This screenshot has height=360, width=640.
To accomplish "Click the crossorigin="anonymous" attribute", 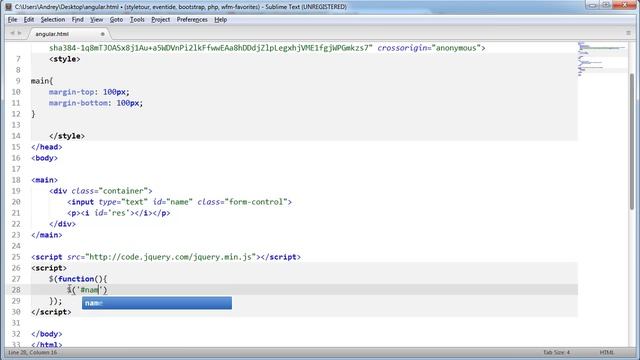I will (429, 48).
